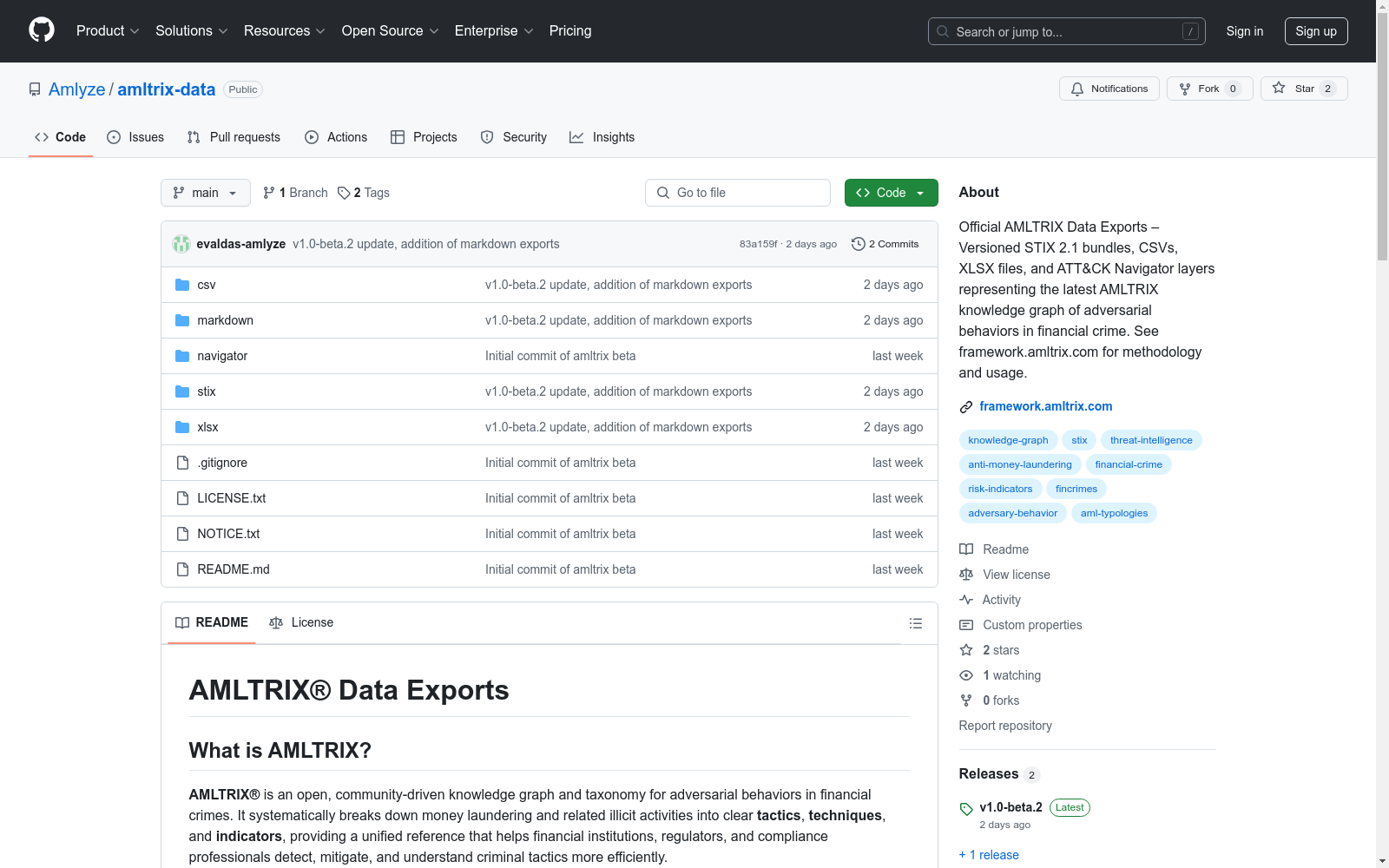Click the LICENSE.txt file icon
This screenshot has width=1389, height=868.
click(182, 498)
